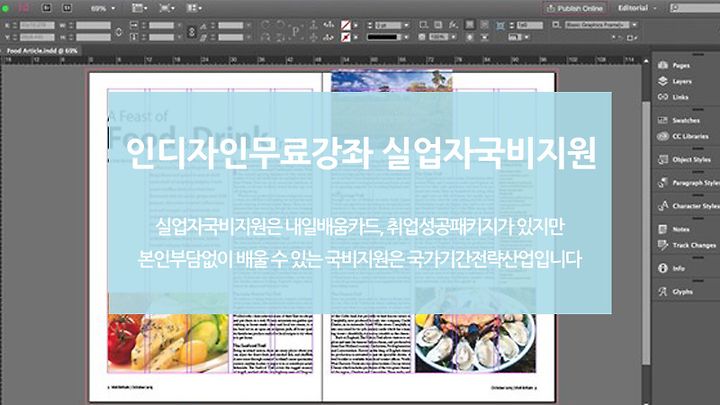
Task: Enable No Text Wrap button
Action: pyautogui.click(x=469, y=25)
